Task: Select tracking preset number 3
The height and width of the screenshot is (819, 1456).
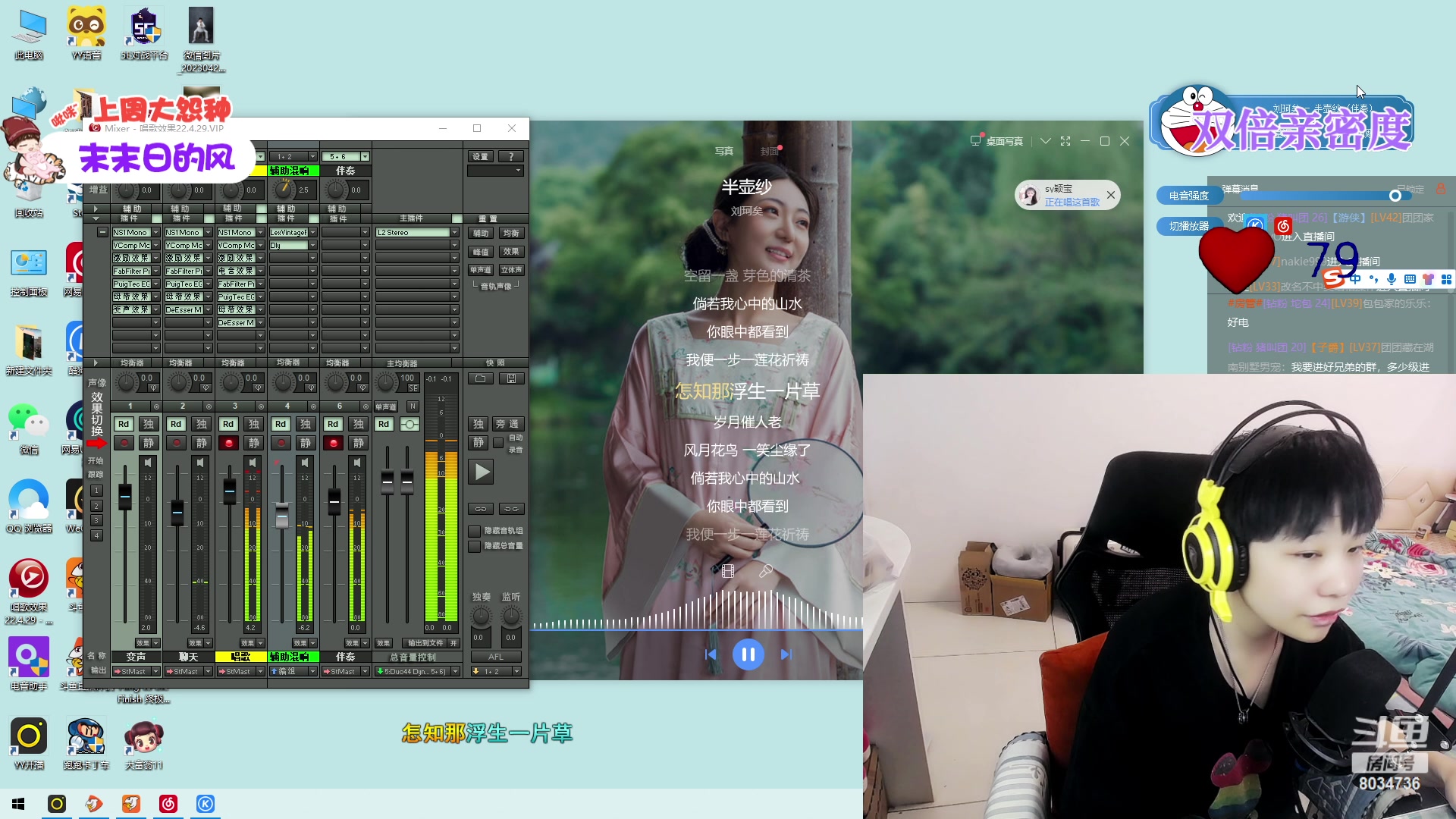Action: coord(96,520)
